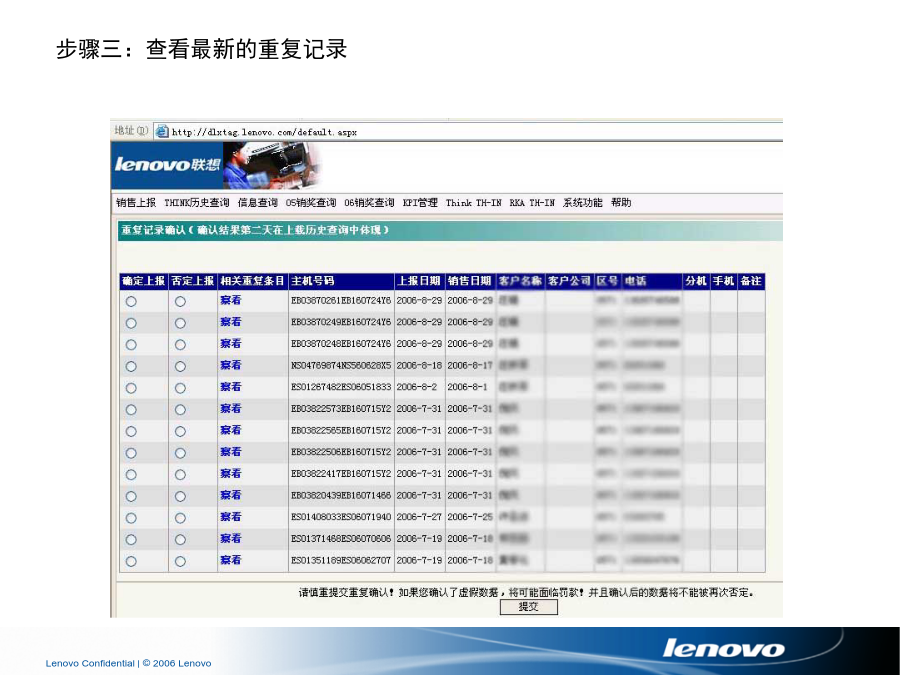Open the 系统功能 menu
This screenshot has width=900, height=675.
583,203
